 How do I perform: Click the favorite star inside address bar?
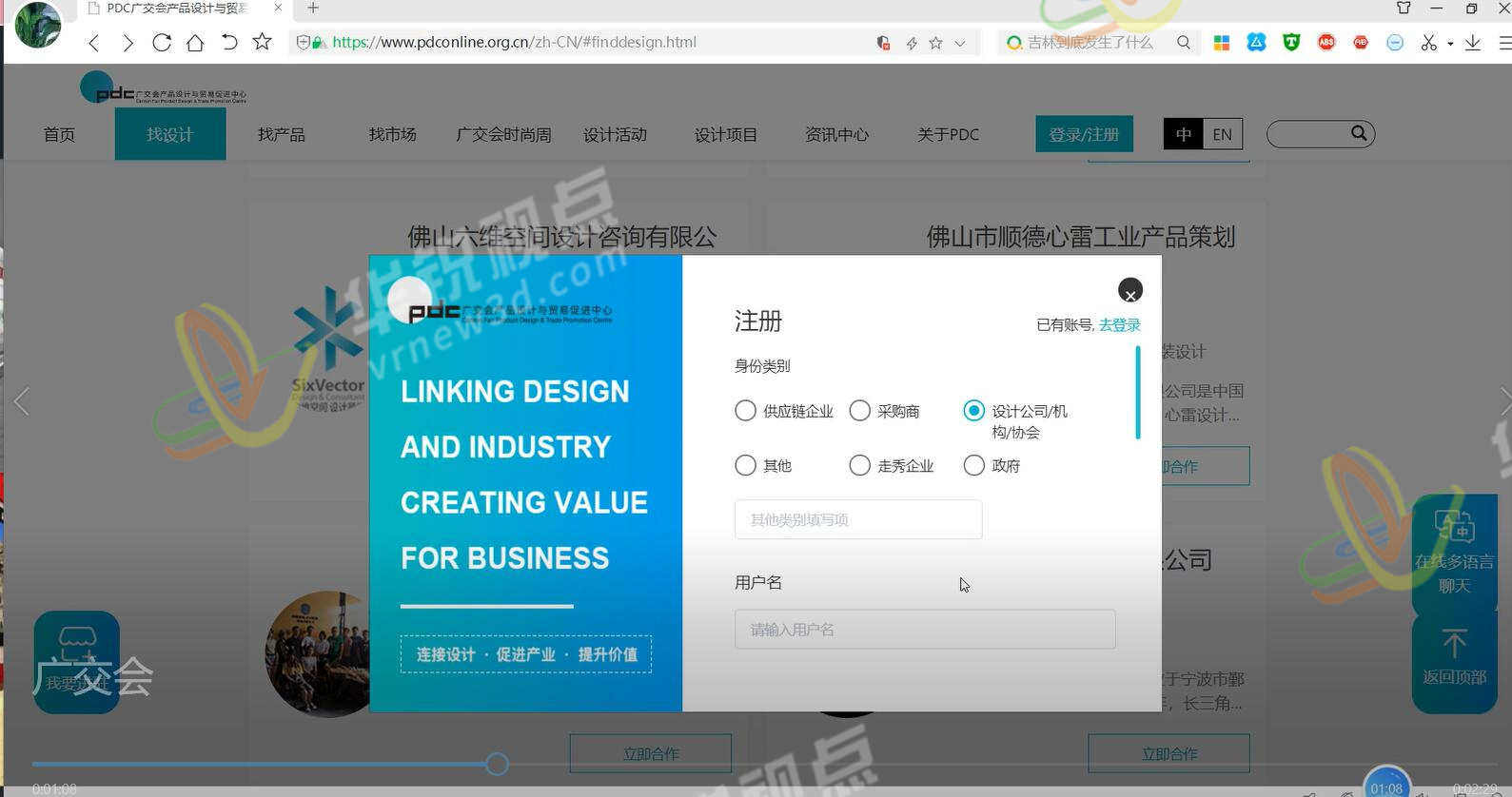pos(936,43)
